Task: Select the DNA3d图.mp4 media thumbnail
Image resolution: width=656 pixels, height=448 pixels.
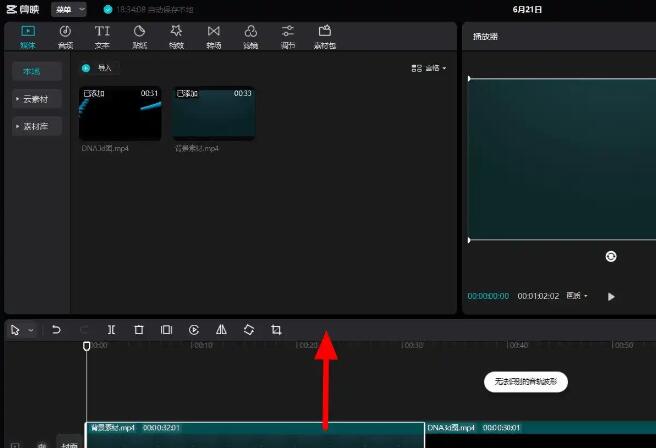Action: (120, 113)
